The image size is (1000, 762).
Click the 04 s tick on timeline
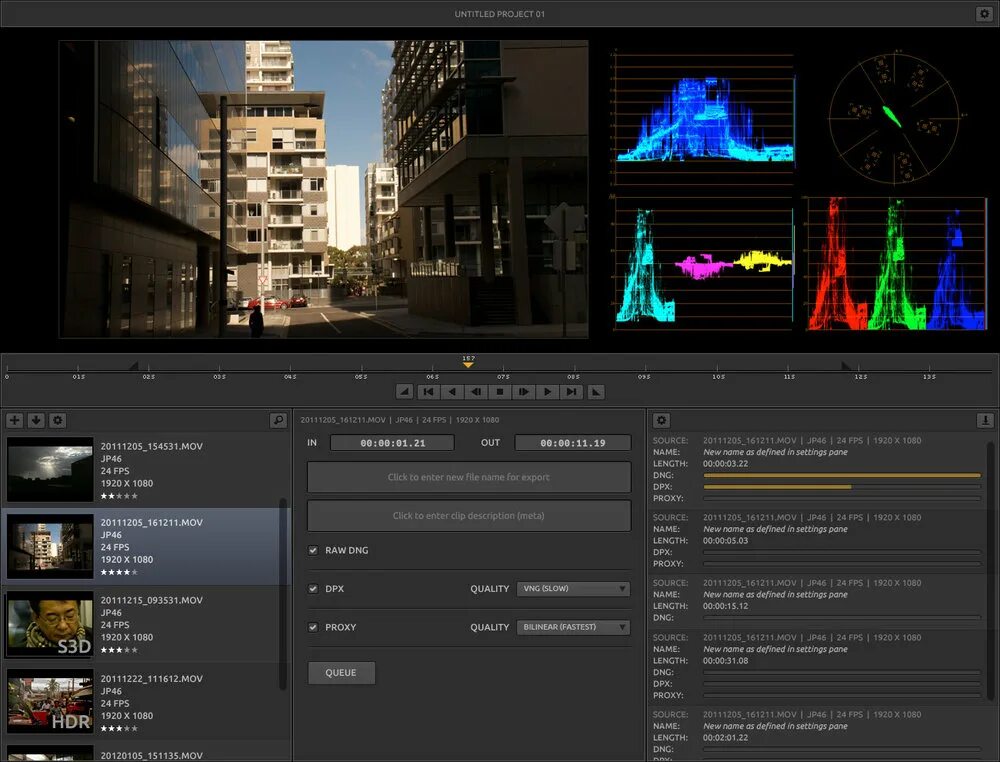290,372
